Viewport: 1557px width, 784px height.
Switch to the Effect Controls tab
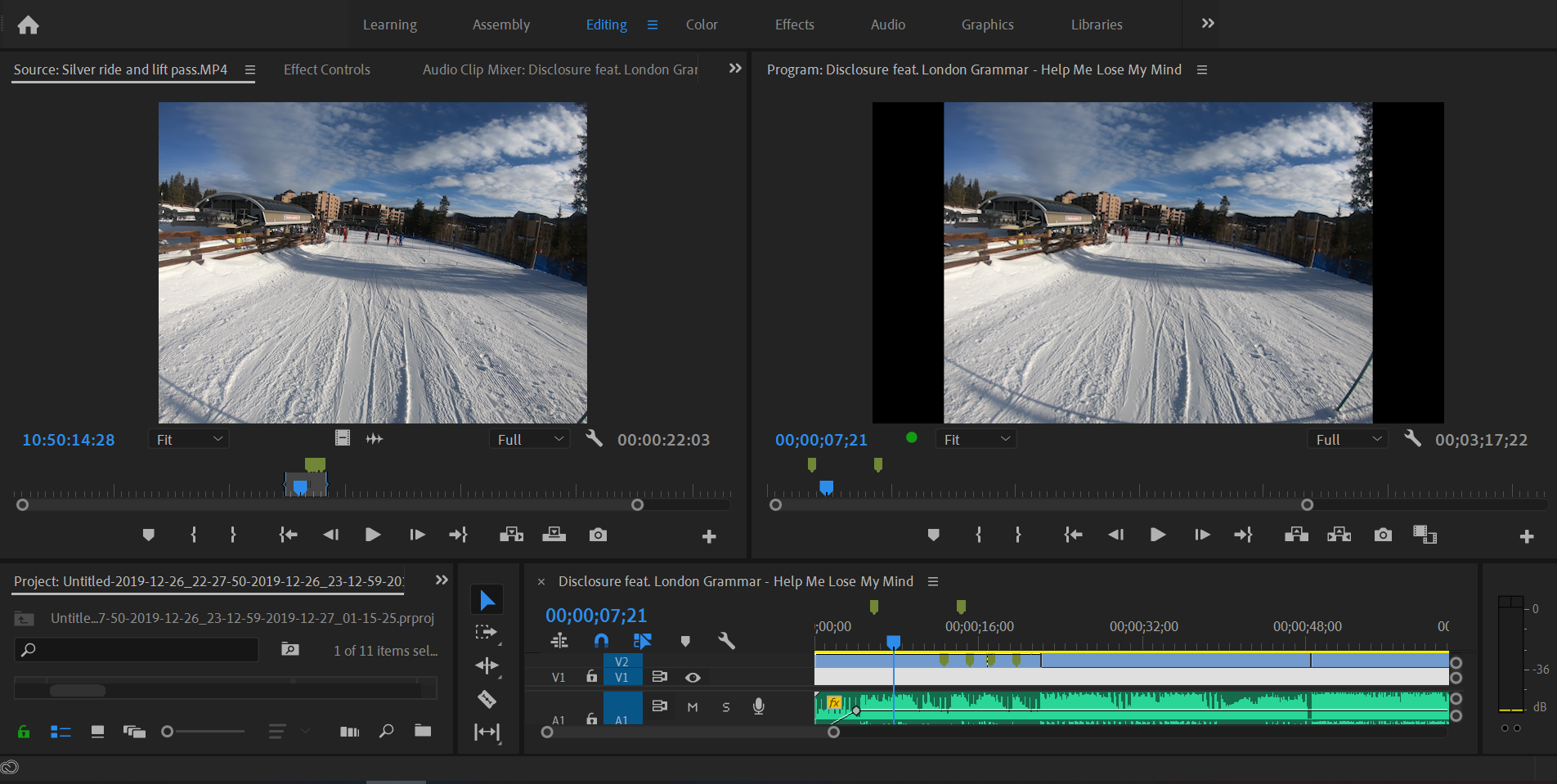[326, 69]
